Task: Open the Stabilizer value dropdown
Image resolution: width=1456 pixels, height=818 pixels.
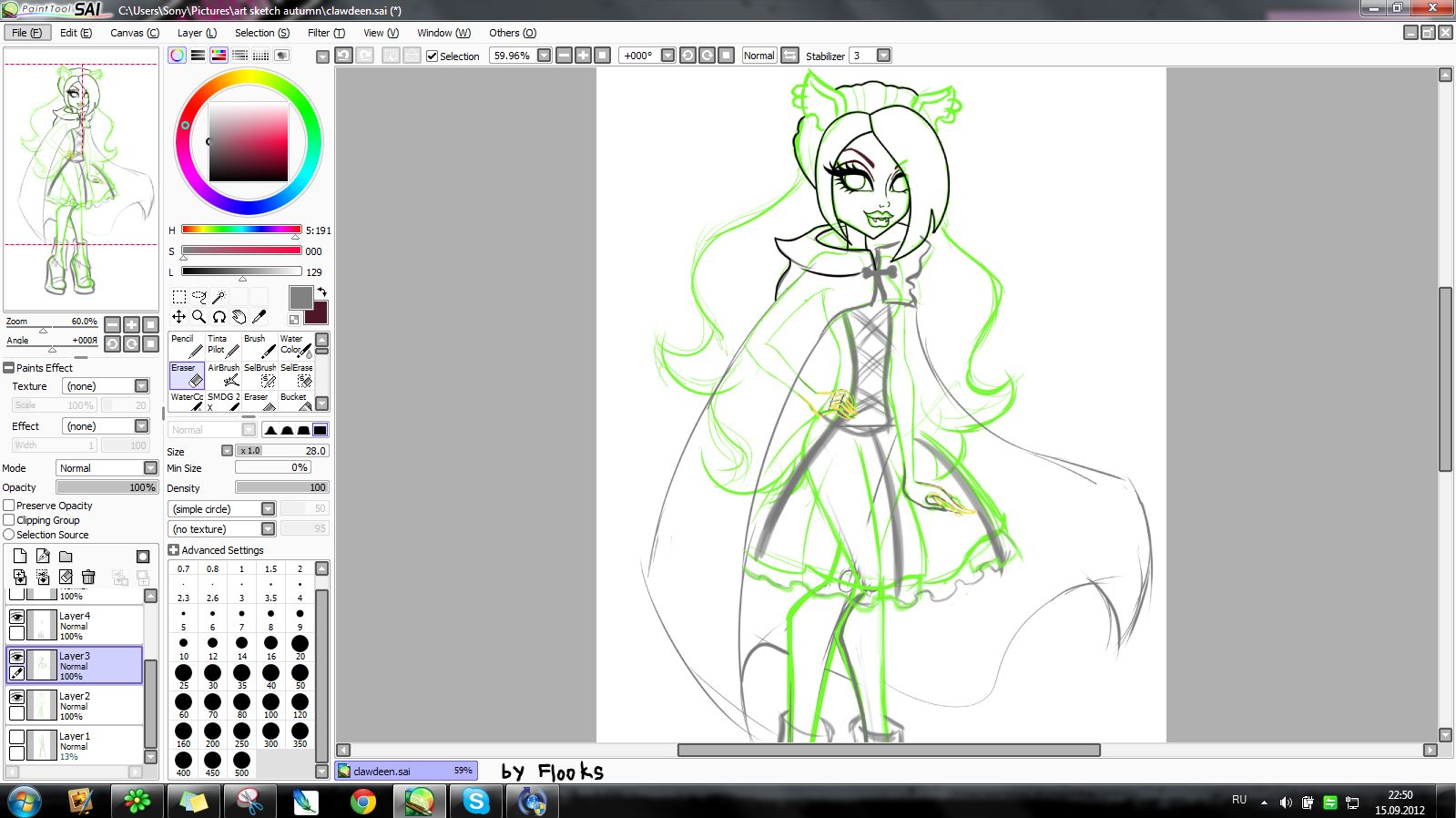Action: 883,56
